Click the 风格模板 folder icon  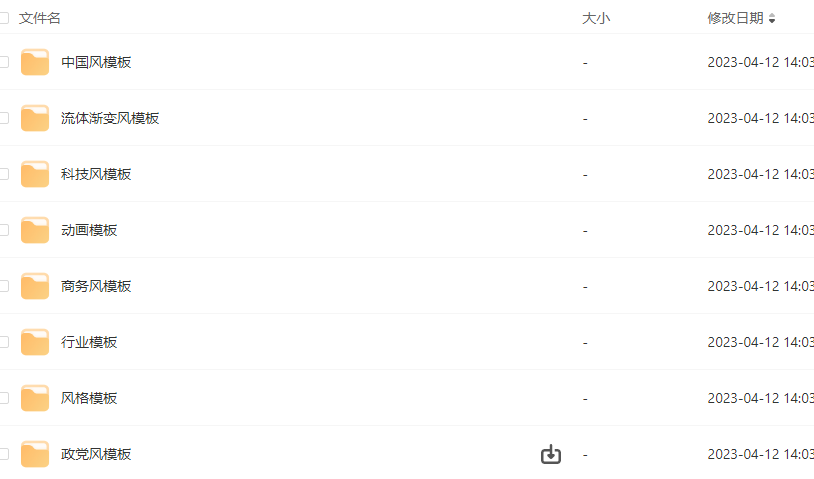(x=35, y=399)
